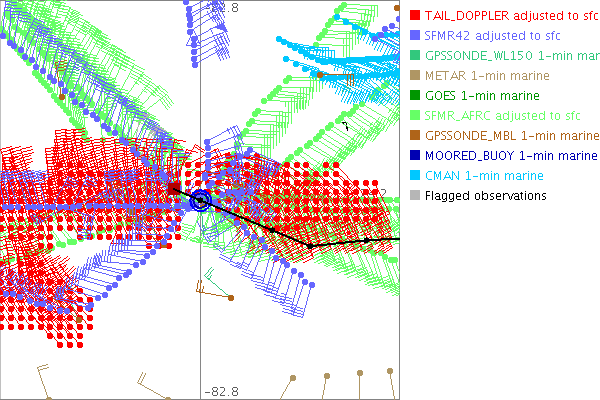
Task: Select the dark green GOES legend square
Action: (x=415, y=96)
